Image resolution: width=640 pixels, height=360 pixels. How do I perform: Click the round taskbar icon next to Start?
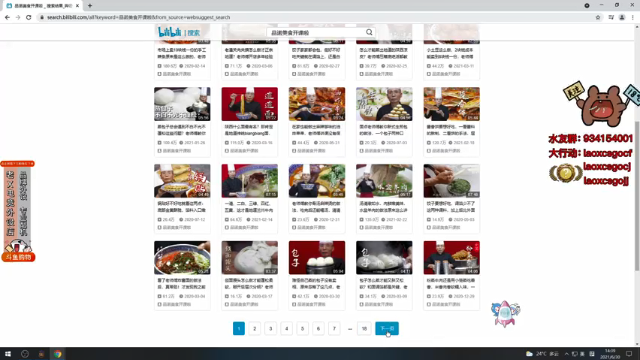point(25,354)
